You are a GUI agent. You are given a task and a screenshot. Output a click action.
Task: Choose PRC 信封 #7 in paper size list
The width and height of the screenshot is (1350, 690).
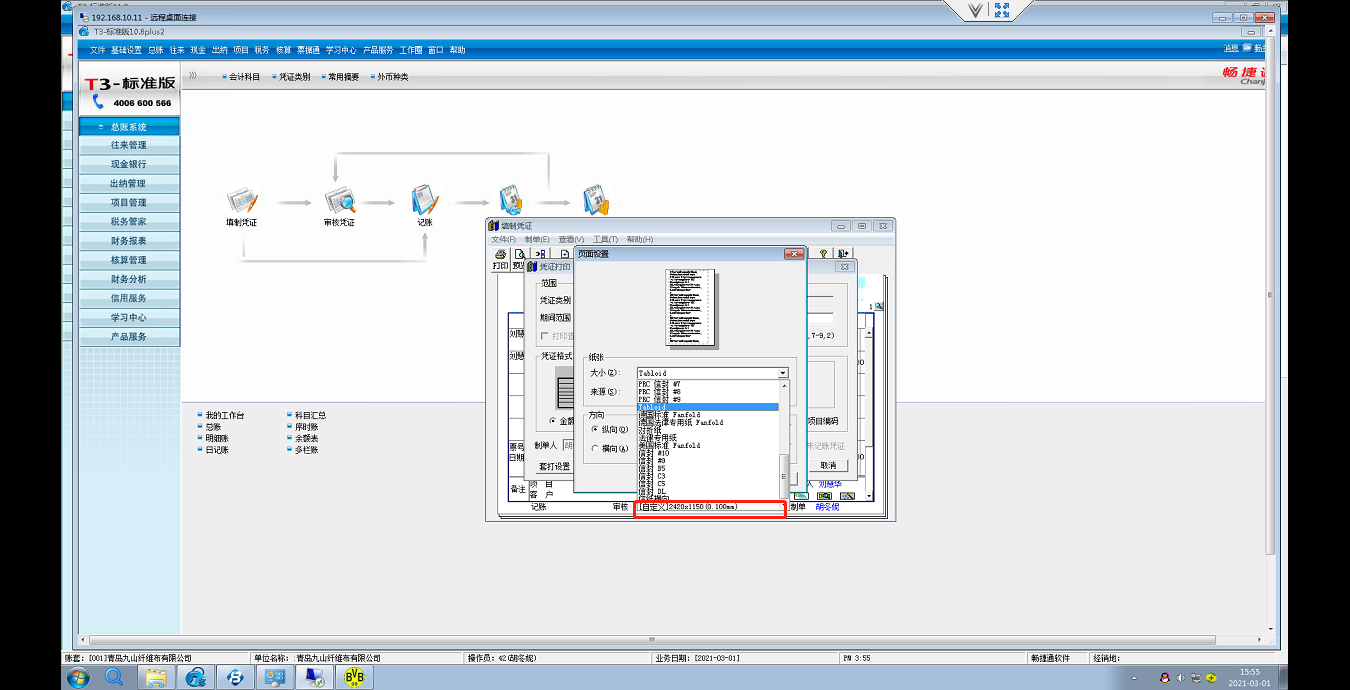[708, 384]
